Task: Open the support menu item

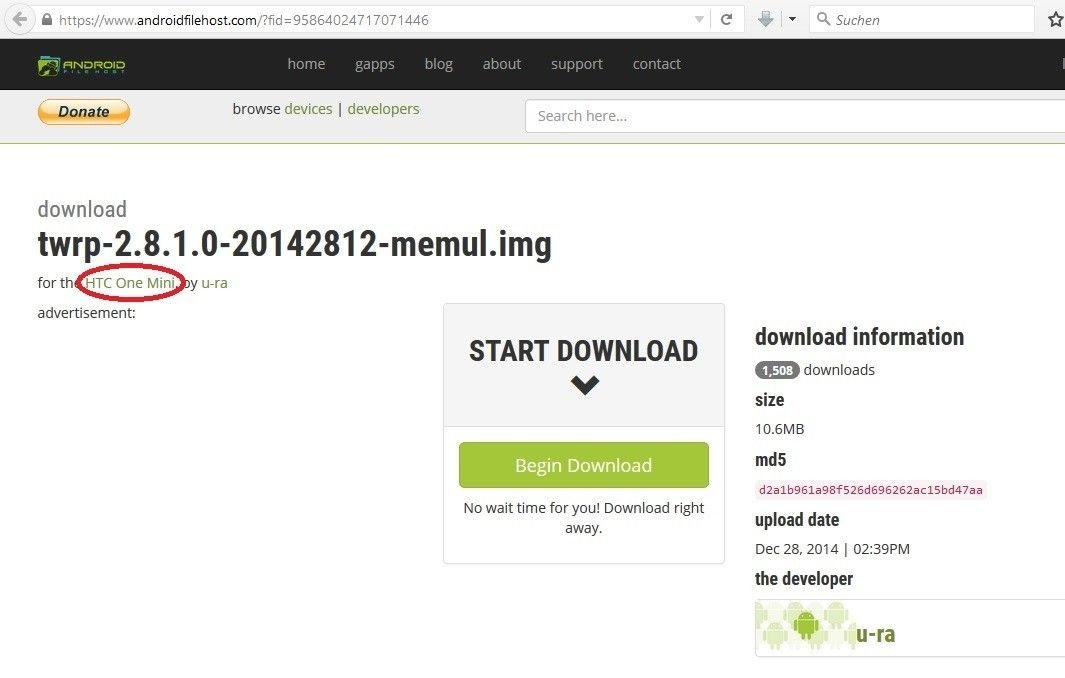Action: [577, 65]
